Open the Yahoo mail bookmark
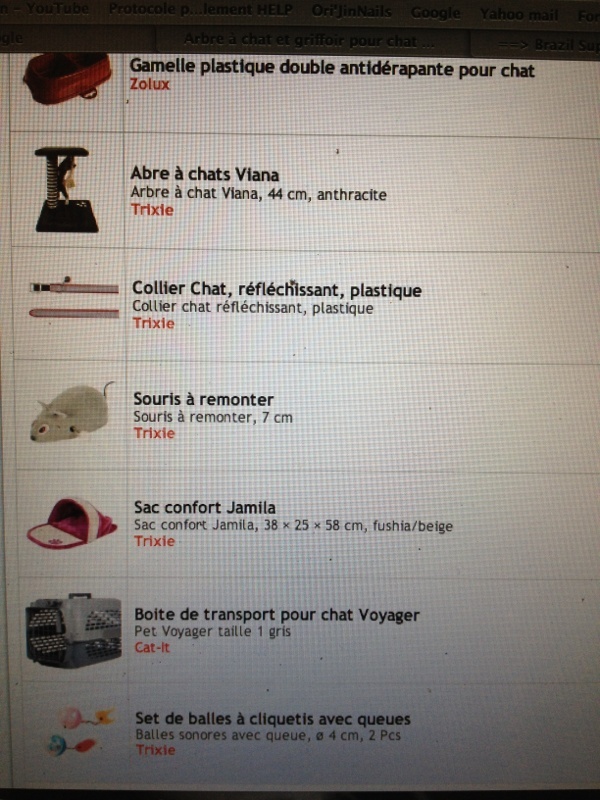Viewport: 600px width, 800px height. coord(518,14)
